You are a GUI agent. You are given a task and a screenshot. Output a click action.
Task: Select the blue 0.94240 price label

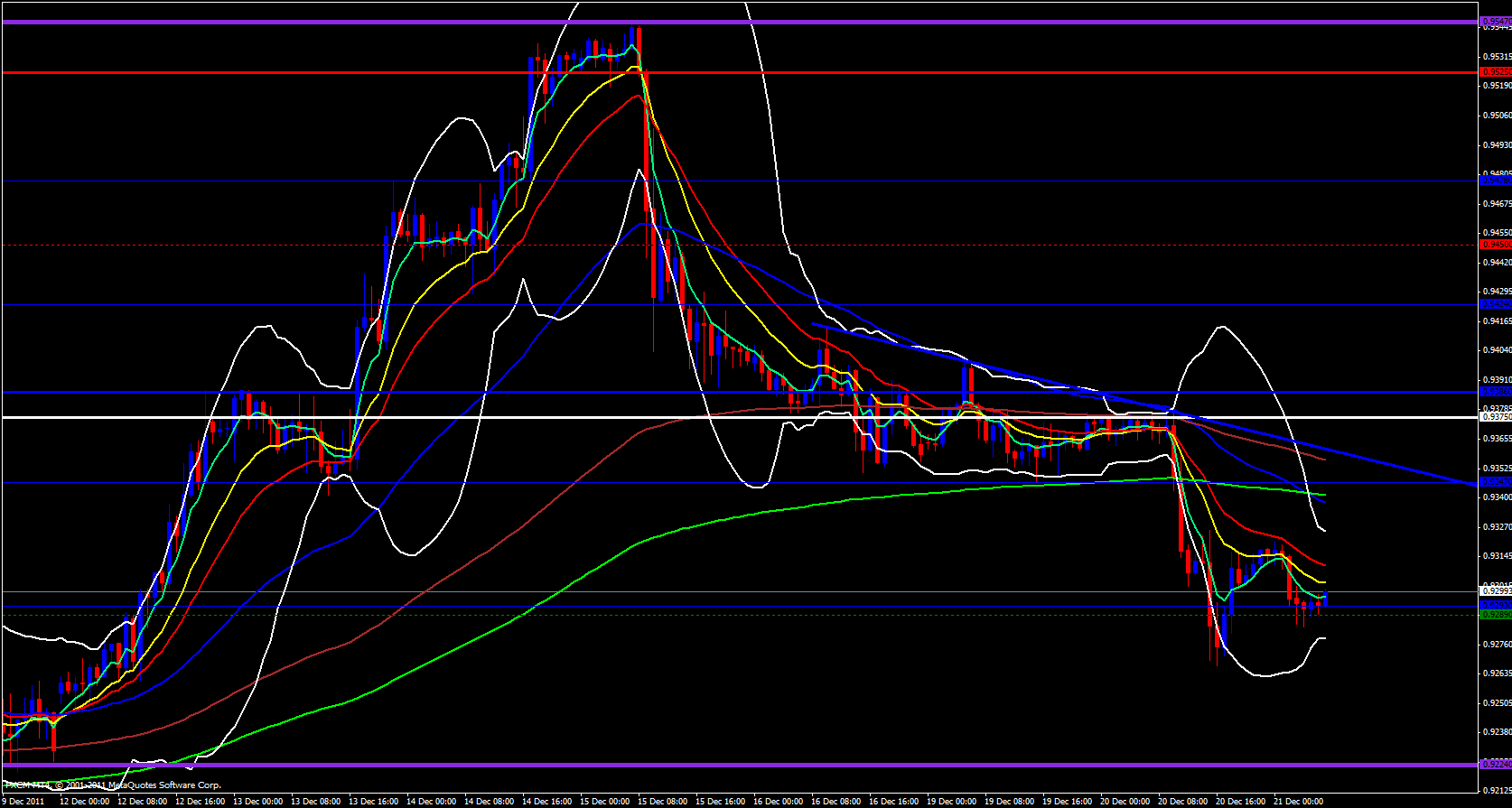point(1495,304)
